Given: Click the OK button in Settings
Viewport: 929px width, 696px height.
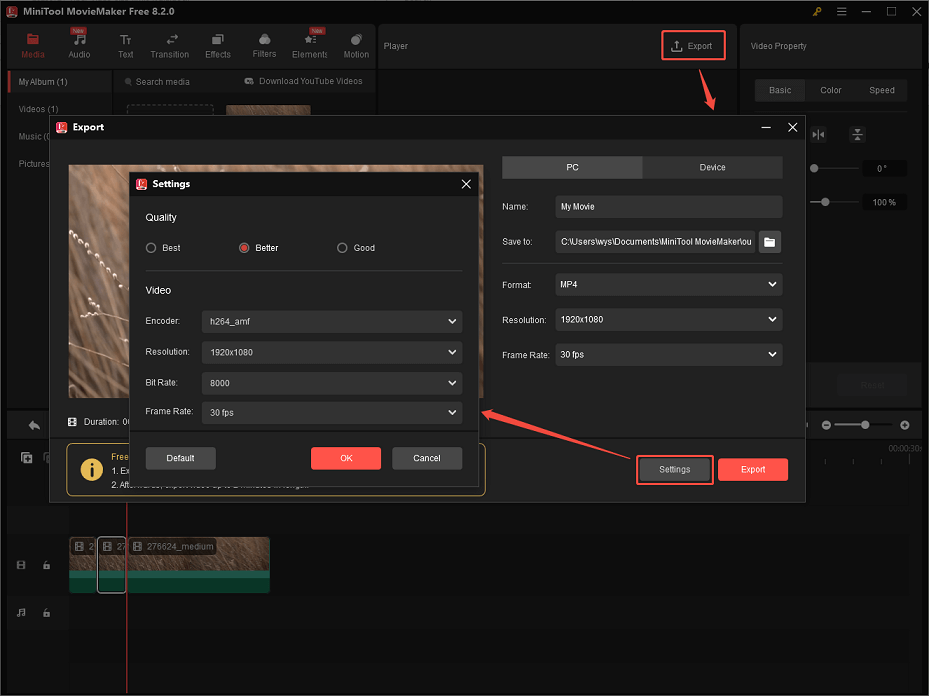Looking at the screenshot, I should 346,458.
